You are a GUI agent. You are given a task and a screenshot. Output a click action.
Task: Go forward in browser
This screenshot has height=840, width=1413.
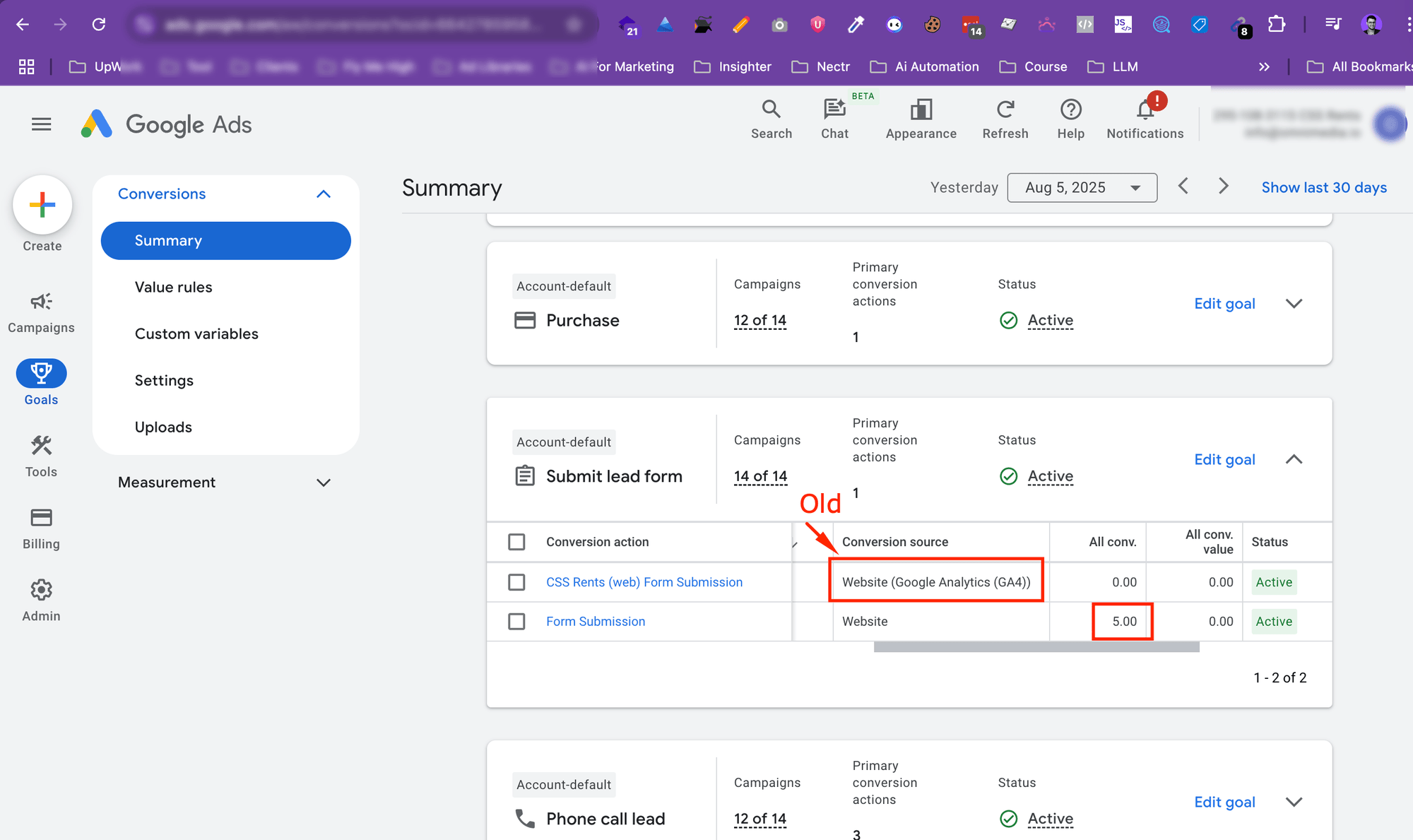click(x=61, y=25)
